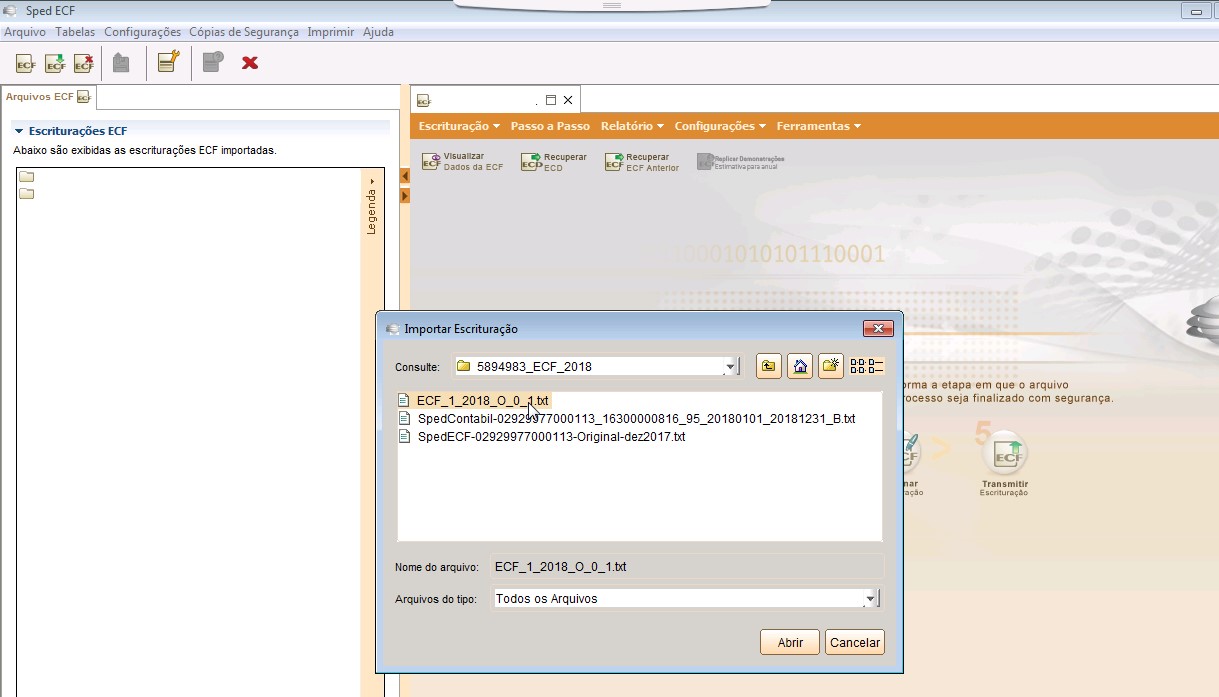Click the import ECF icon with green arrow
The width and height of the screenshot is (1219, 697).
tap(55, 63)
